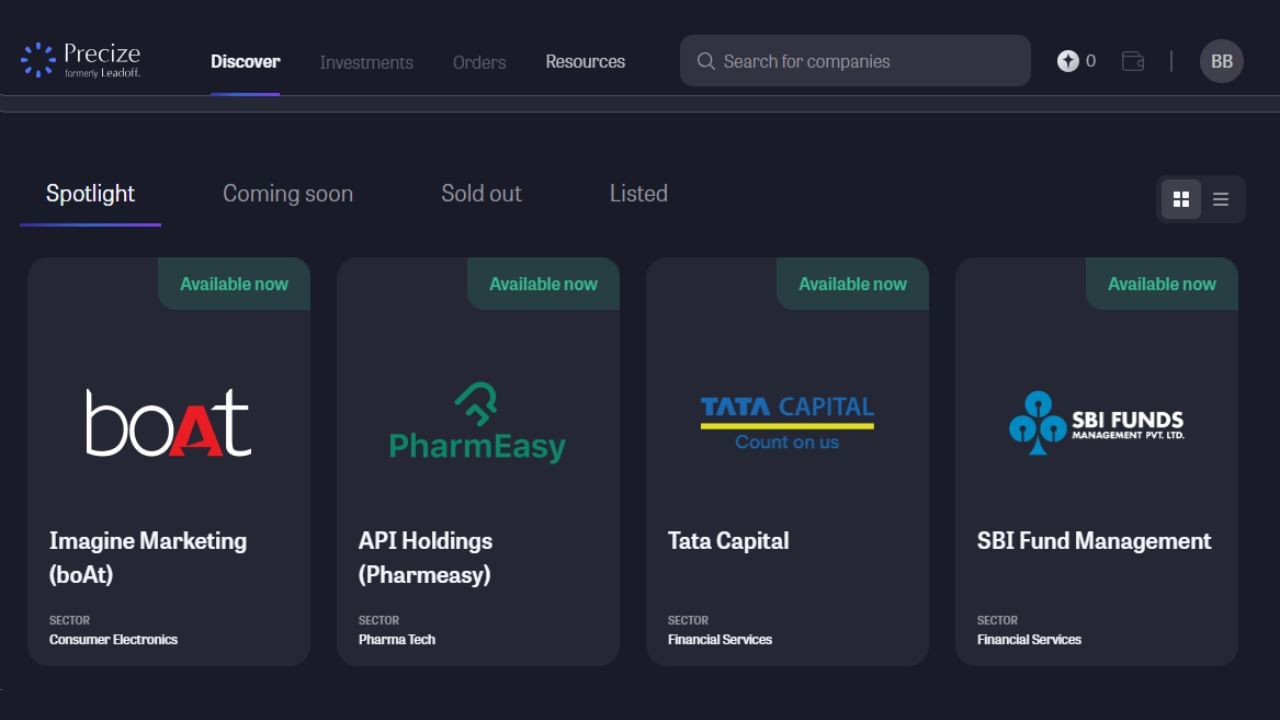Screen dimensions: 1280x720
Task: Open Tata Capital title
Action: coord(728,541)
